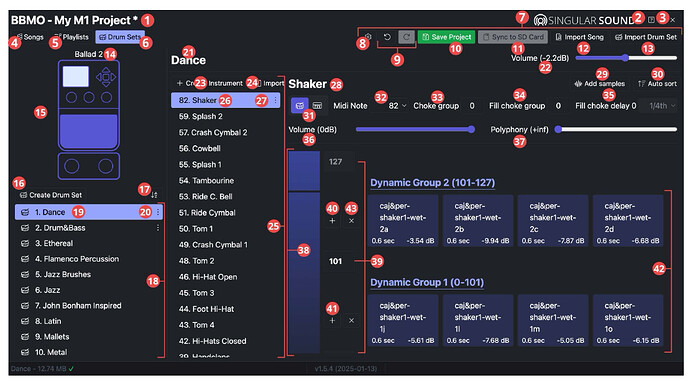Viewport: 690px width, 380px height.
Task: Switch to the Songs tab
Action: click(x=30, y=37)
